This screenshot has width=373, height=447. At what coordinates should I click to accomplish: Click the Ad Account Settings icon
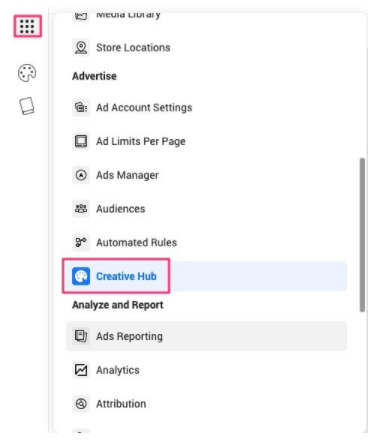point(81,108)
